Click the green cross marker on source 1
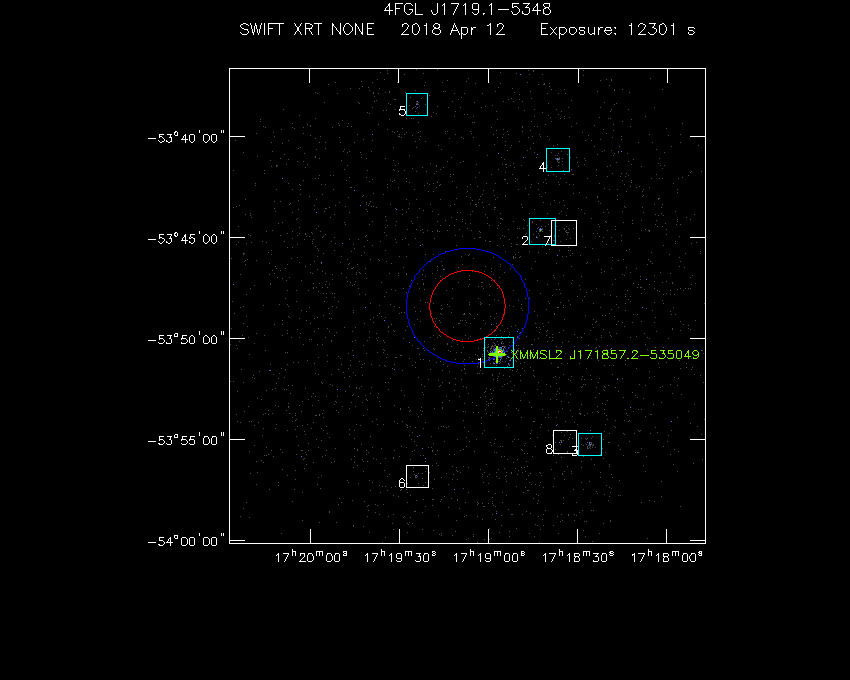850x680 pixels. (x=497, y=355)
